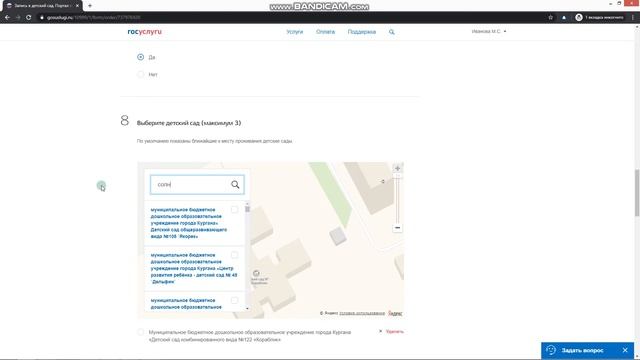The height and width of the screenshot is (360, 640).
Task: Check kindergarten №105 checkbox
Action: pyautogui.click(x=234, y=209)
